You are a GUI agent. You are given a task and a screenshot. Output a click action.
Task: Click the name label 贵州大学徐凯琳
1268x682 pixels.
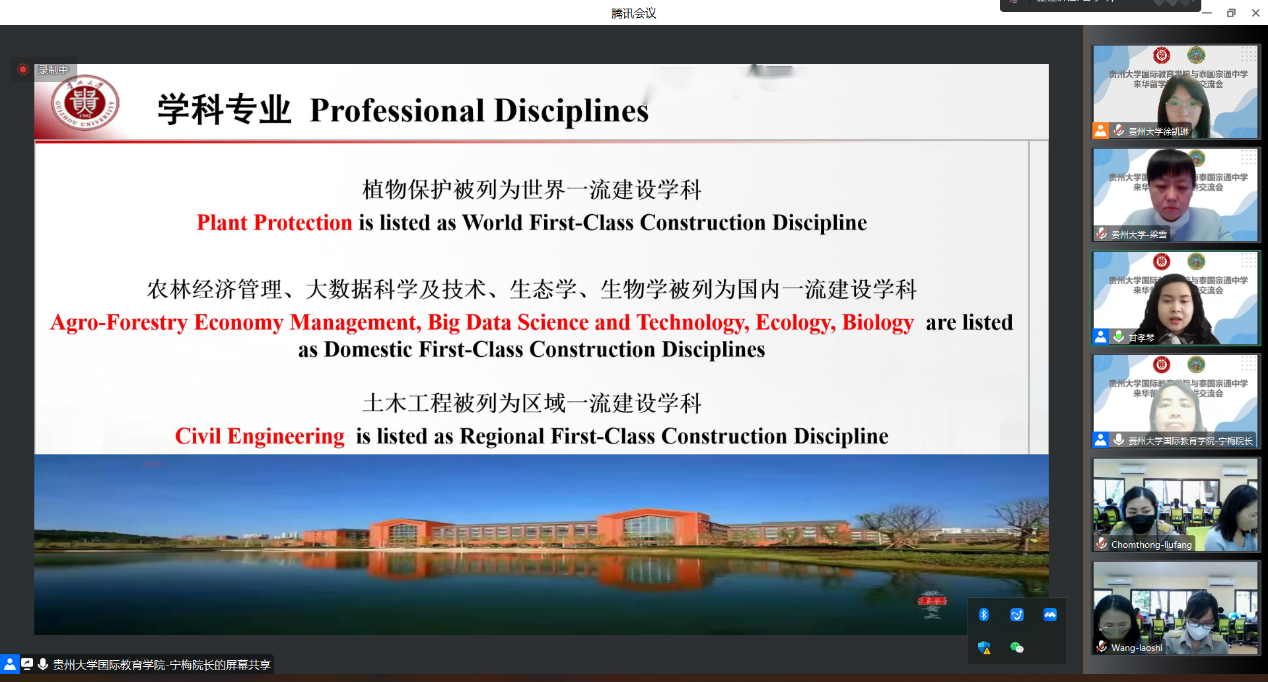[x=1158, y=131]
